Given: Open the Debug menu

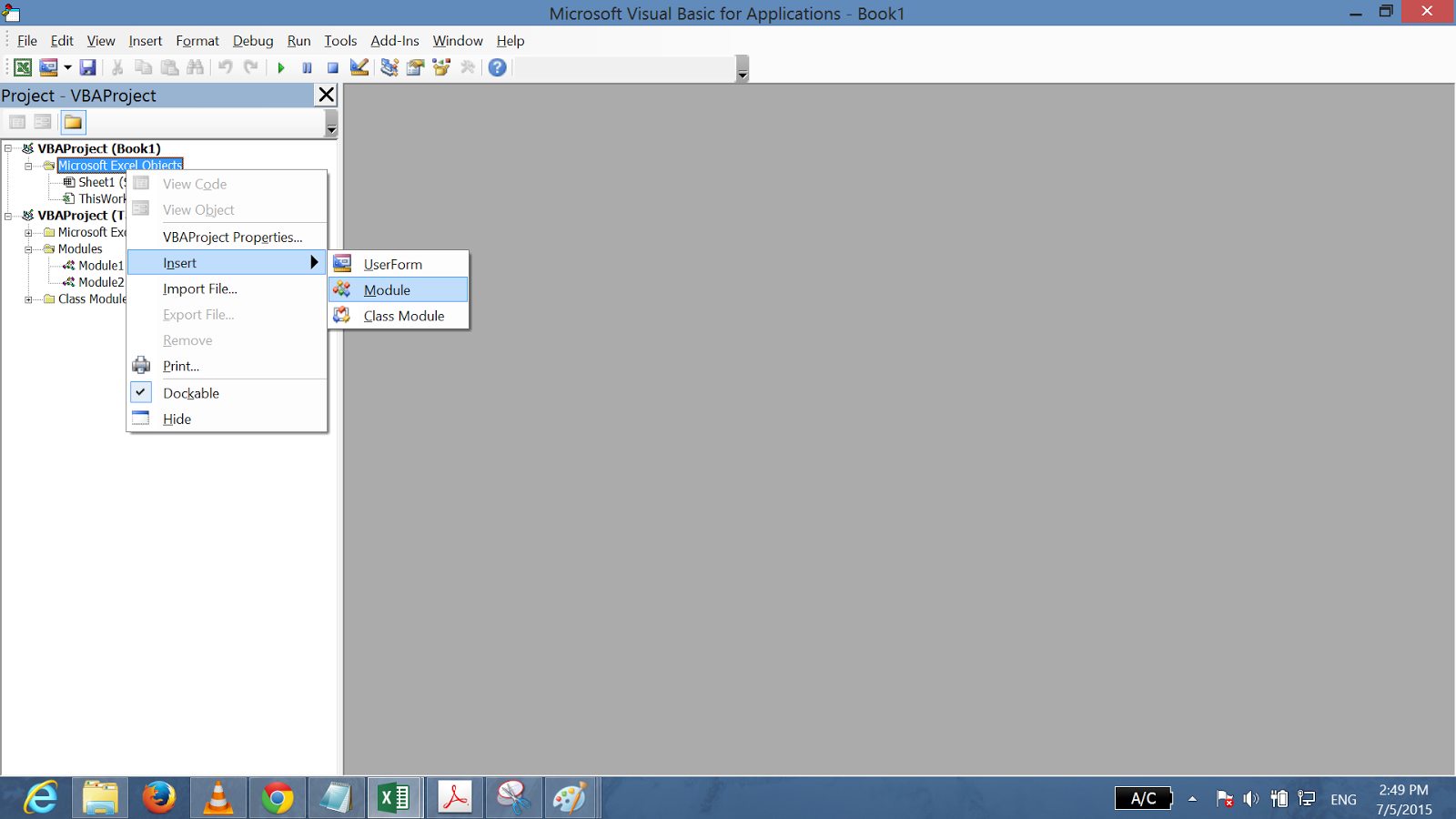Looking at the screenshot, I should 253,41.
